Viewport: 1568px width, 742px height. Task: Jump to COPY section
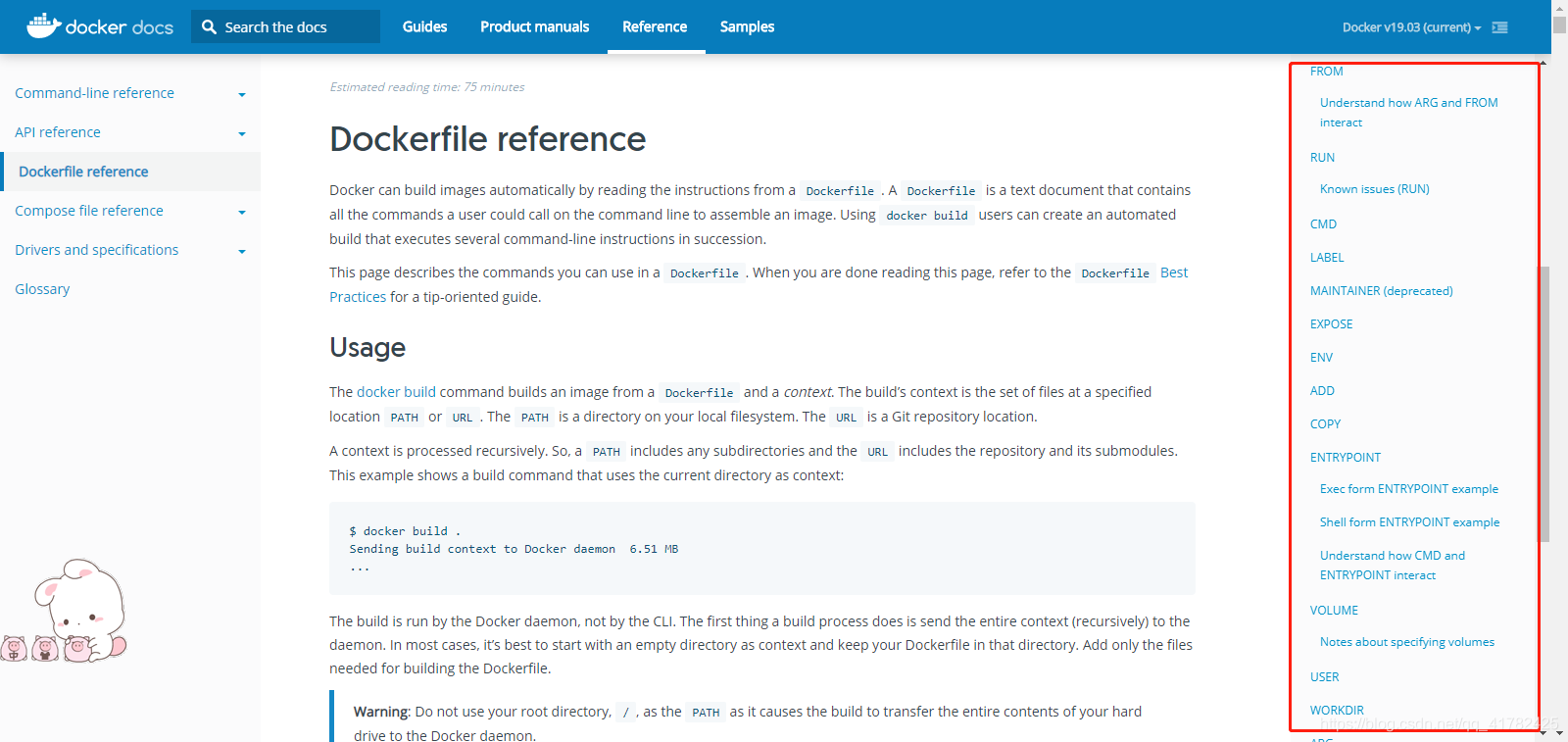click(1325, 424)
